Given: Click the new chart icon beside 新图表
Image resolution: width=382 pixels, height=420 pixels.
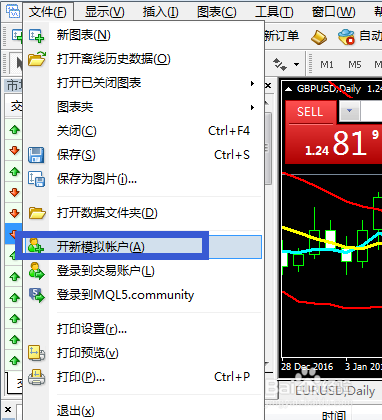Looking at the screenshot, I should [36, 35].
